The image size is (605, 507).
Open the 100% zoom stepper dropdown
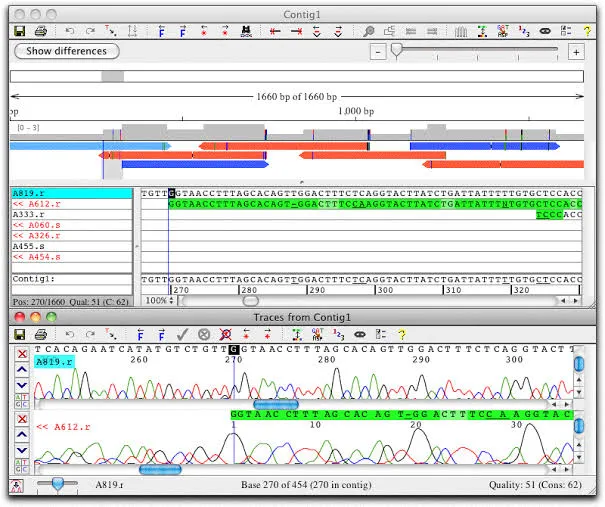160,300
